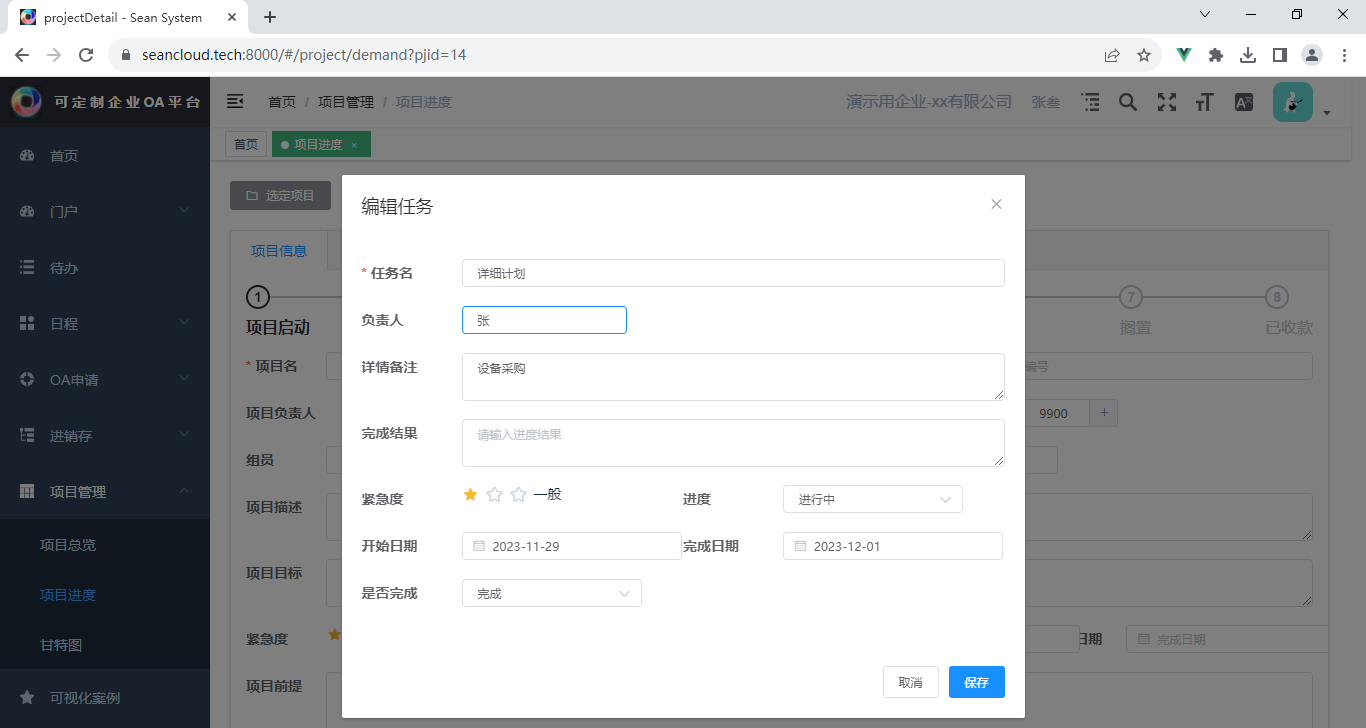Screen dimensions: 1366x728
Task: Open the 完成日期 date picker in dialog
Action: 893,546
